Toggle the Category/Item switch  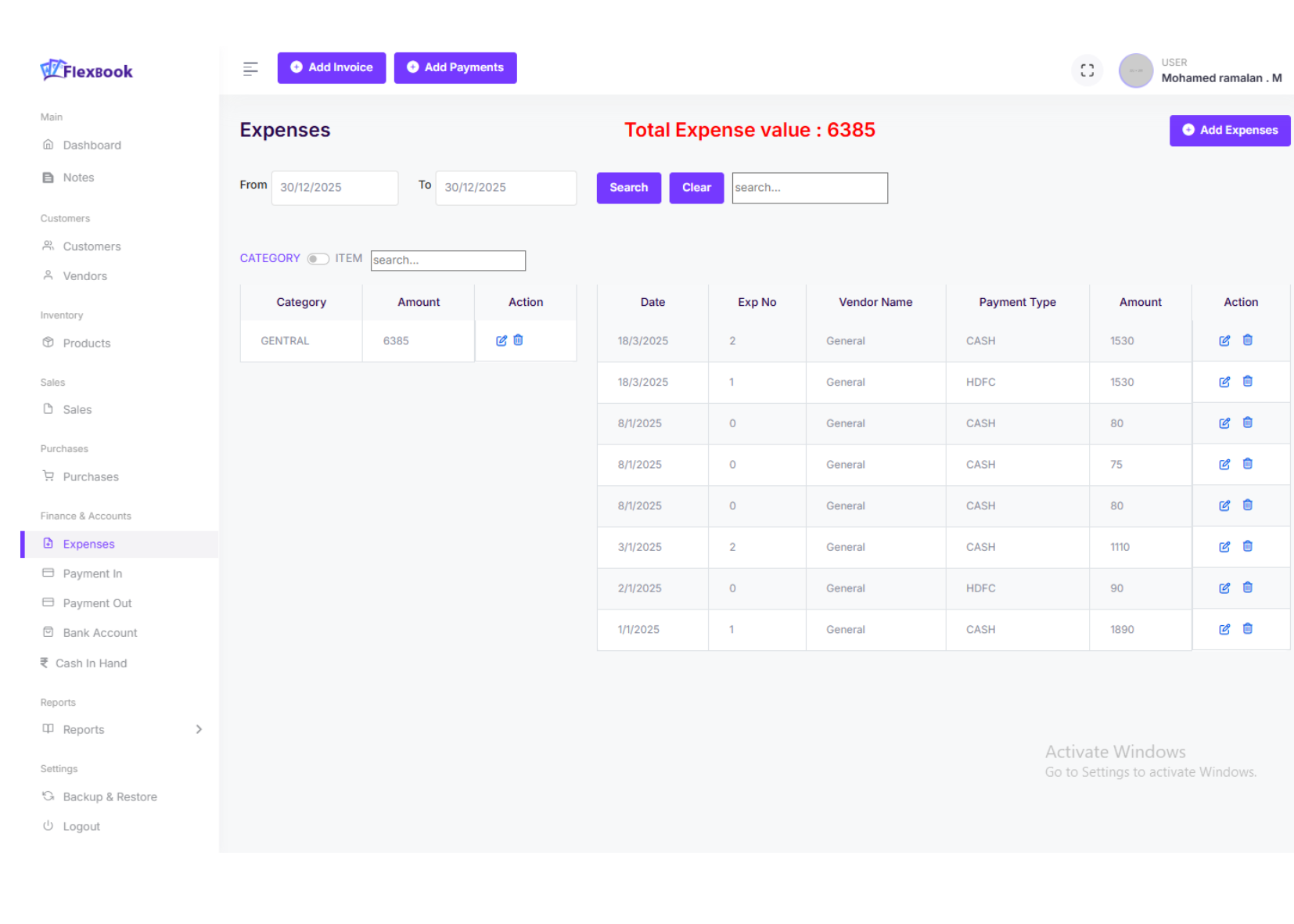pyautogui.click(x=318, y=259)
